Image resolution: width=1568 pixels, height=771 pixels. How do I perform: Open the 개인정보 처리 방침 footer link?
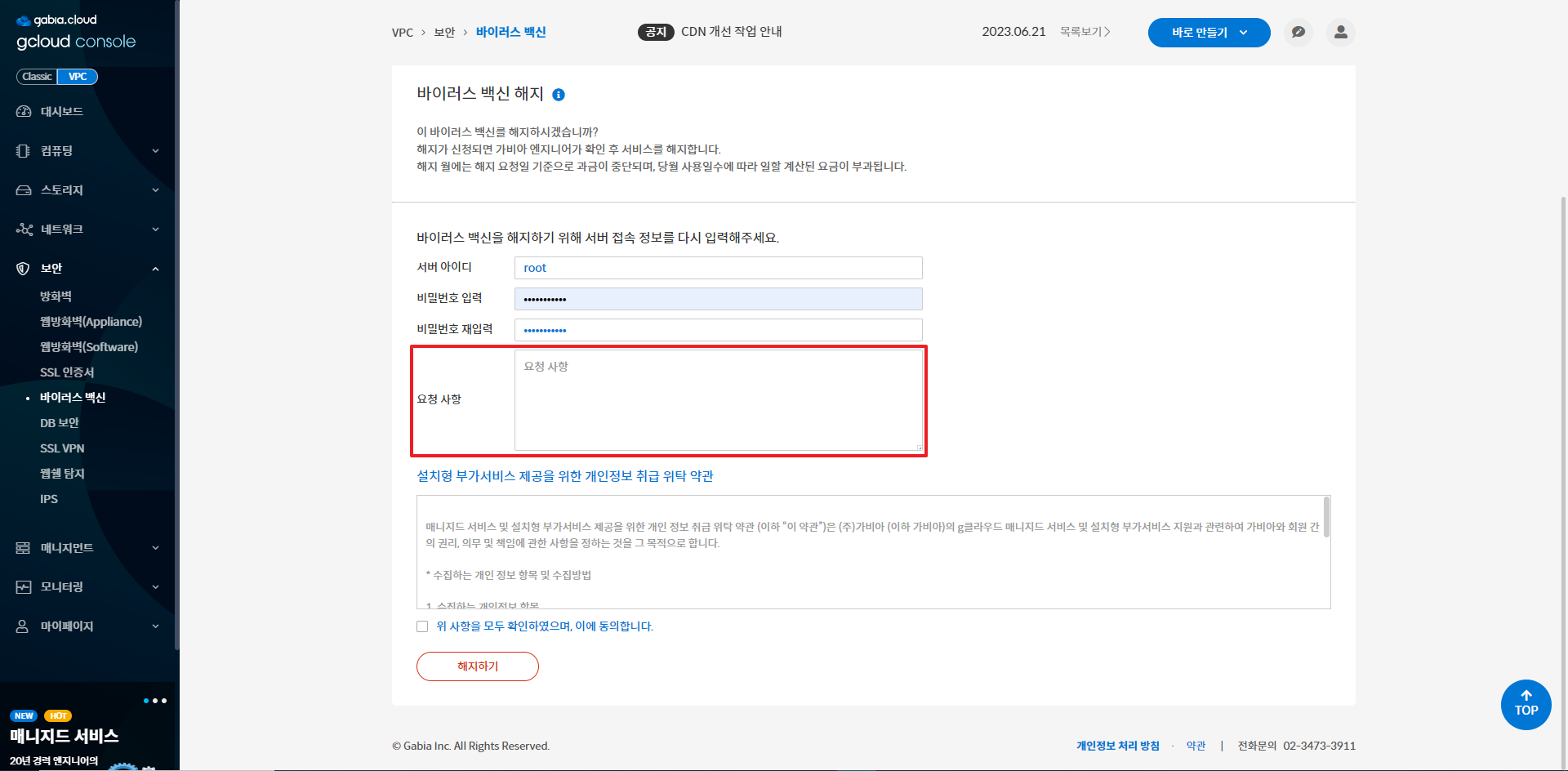(1117, 746)
